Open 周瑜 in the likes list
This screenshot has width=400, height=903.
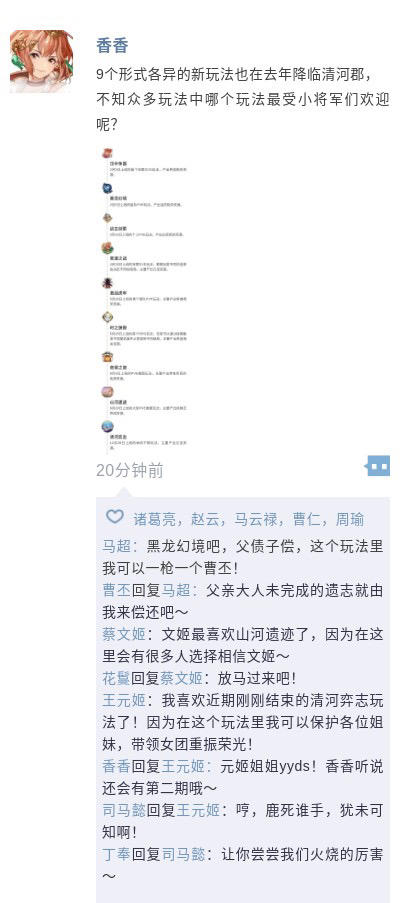click(x=350, y=519)
